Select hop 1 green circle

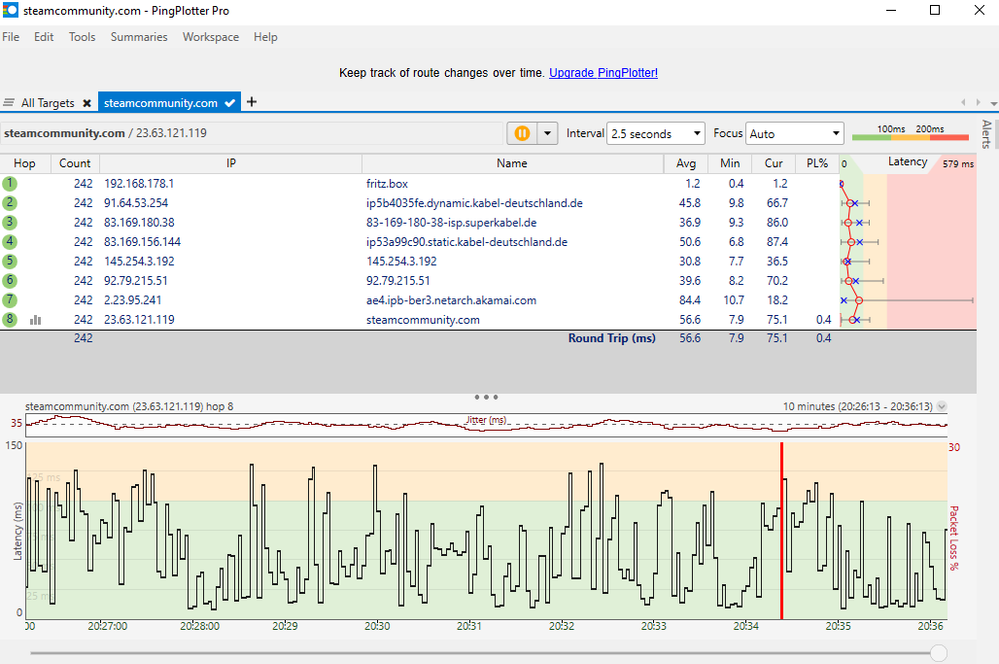(x=10, y=184)
